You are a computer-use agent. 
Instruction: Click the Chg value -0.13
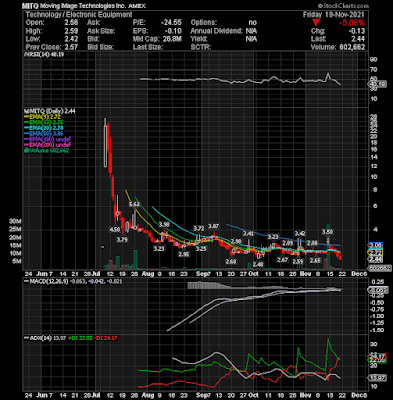pos(358,31)
